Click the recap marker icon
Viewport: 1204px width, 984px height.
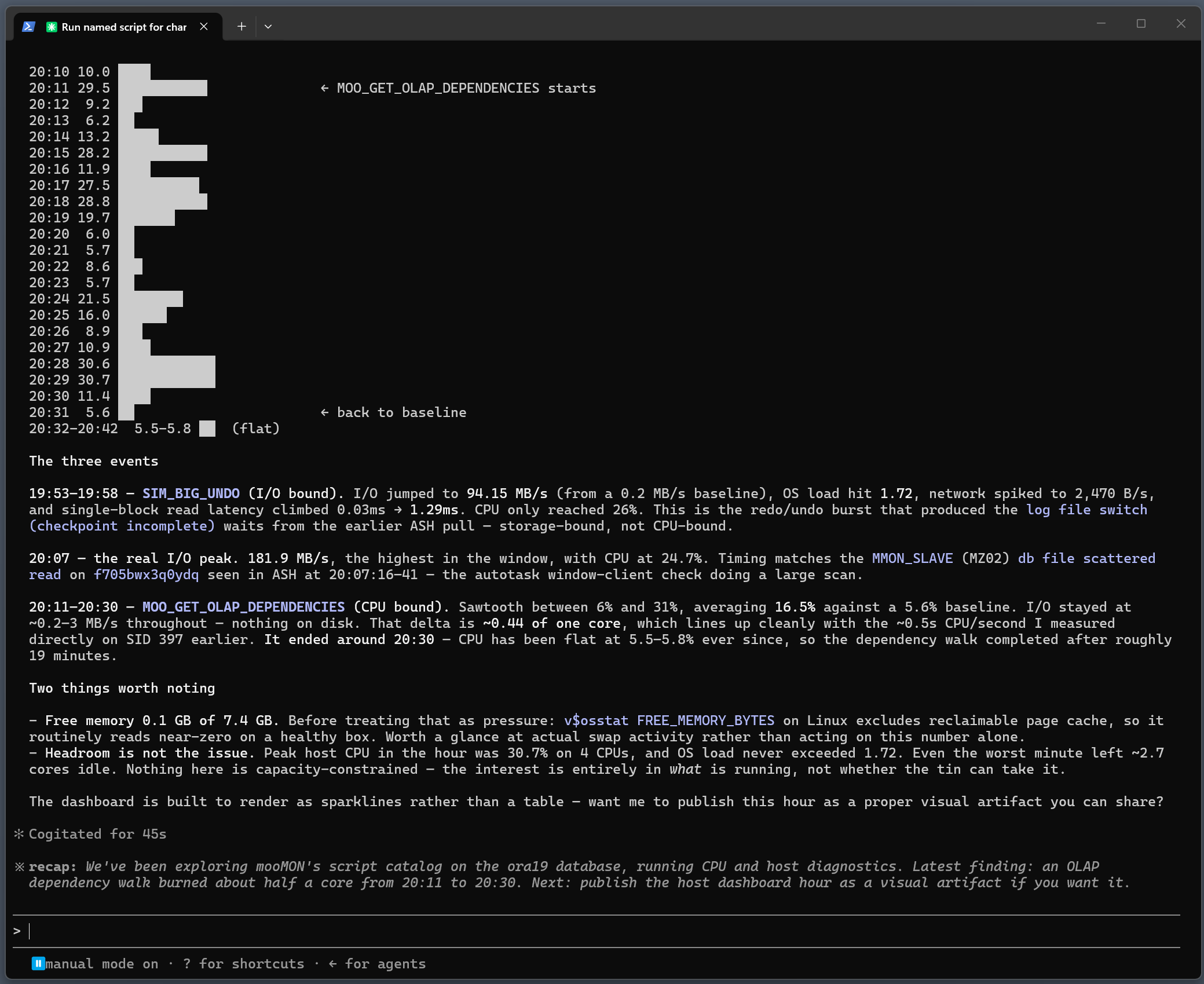click(19, 866)
